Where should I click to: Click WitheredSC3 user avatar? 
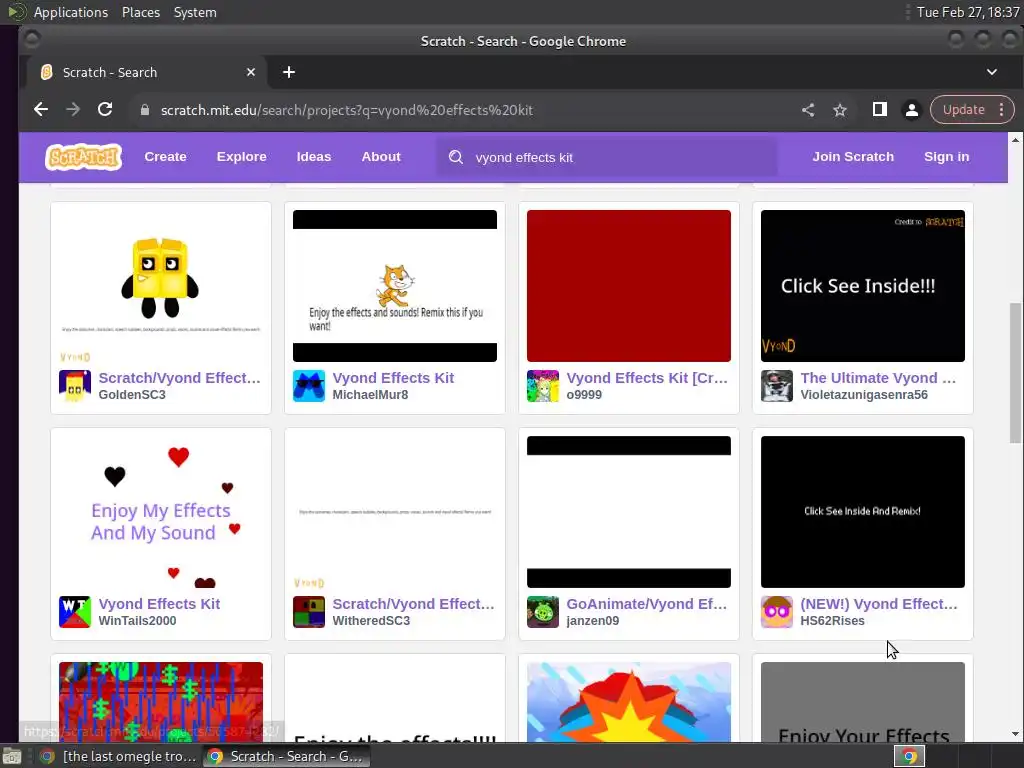(309, 612)
